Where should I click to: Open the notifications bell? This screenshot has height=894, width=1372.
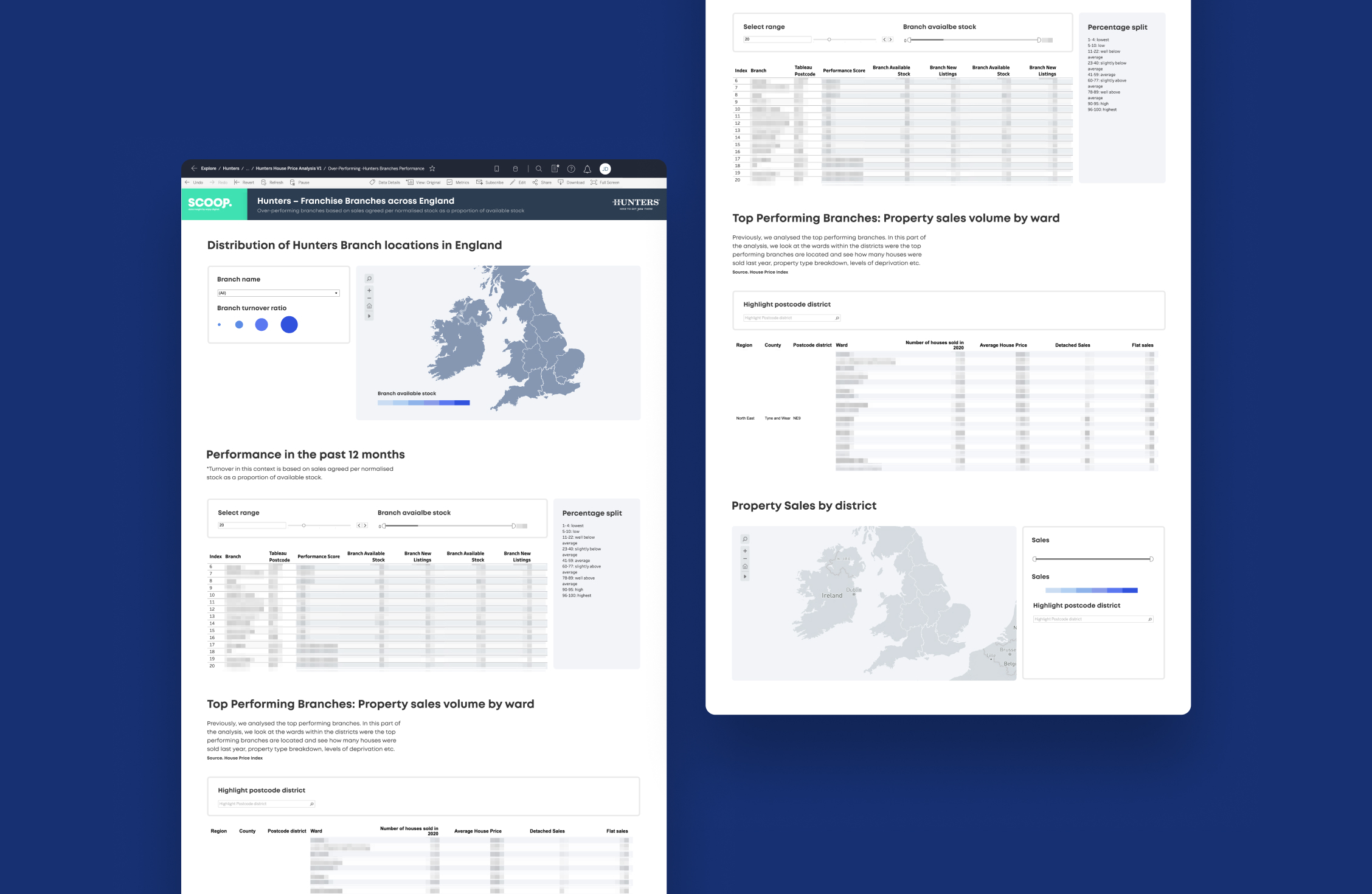[x=587, y=169]
